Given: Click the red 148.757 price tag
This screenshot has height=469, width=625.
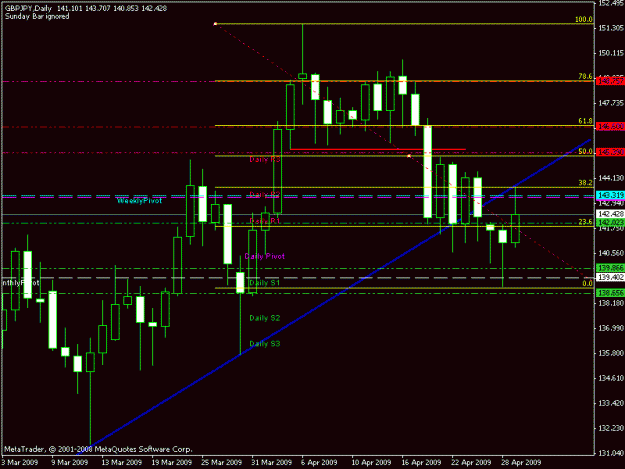Looking at the screenshot, I should (x=610, y=81).
